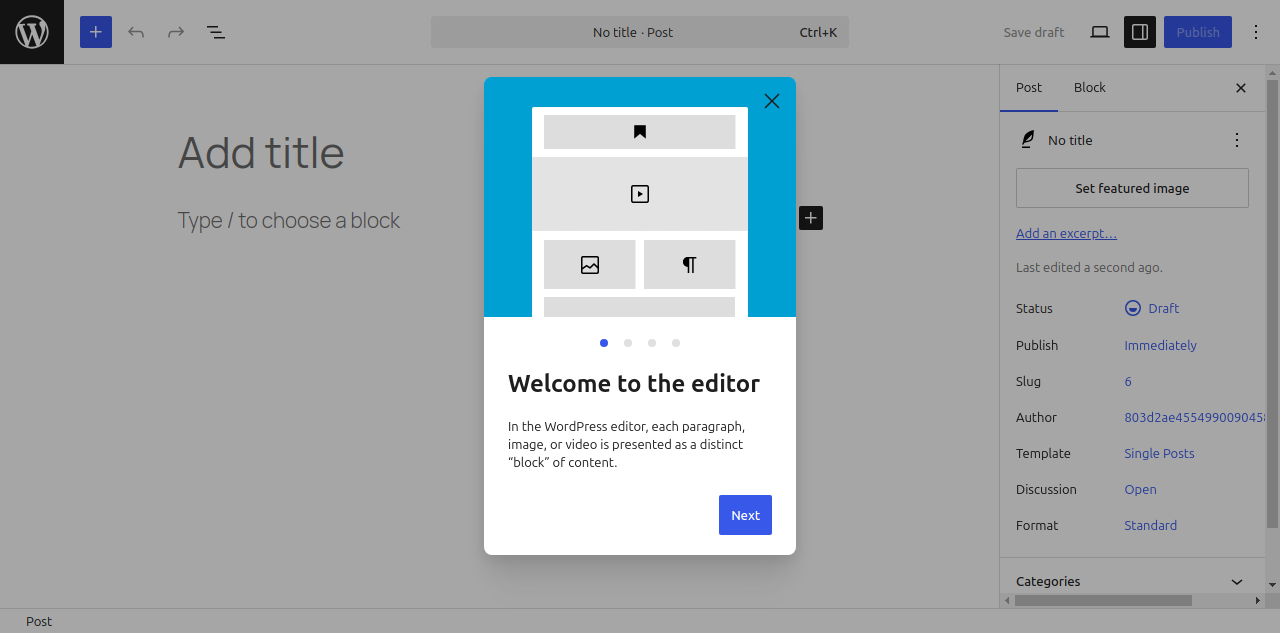Switch to the Post tab in the sidebar
Screen dimensions: 1280x633
pos(1029,88)
